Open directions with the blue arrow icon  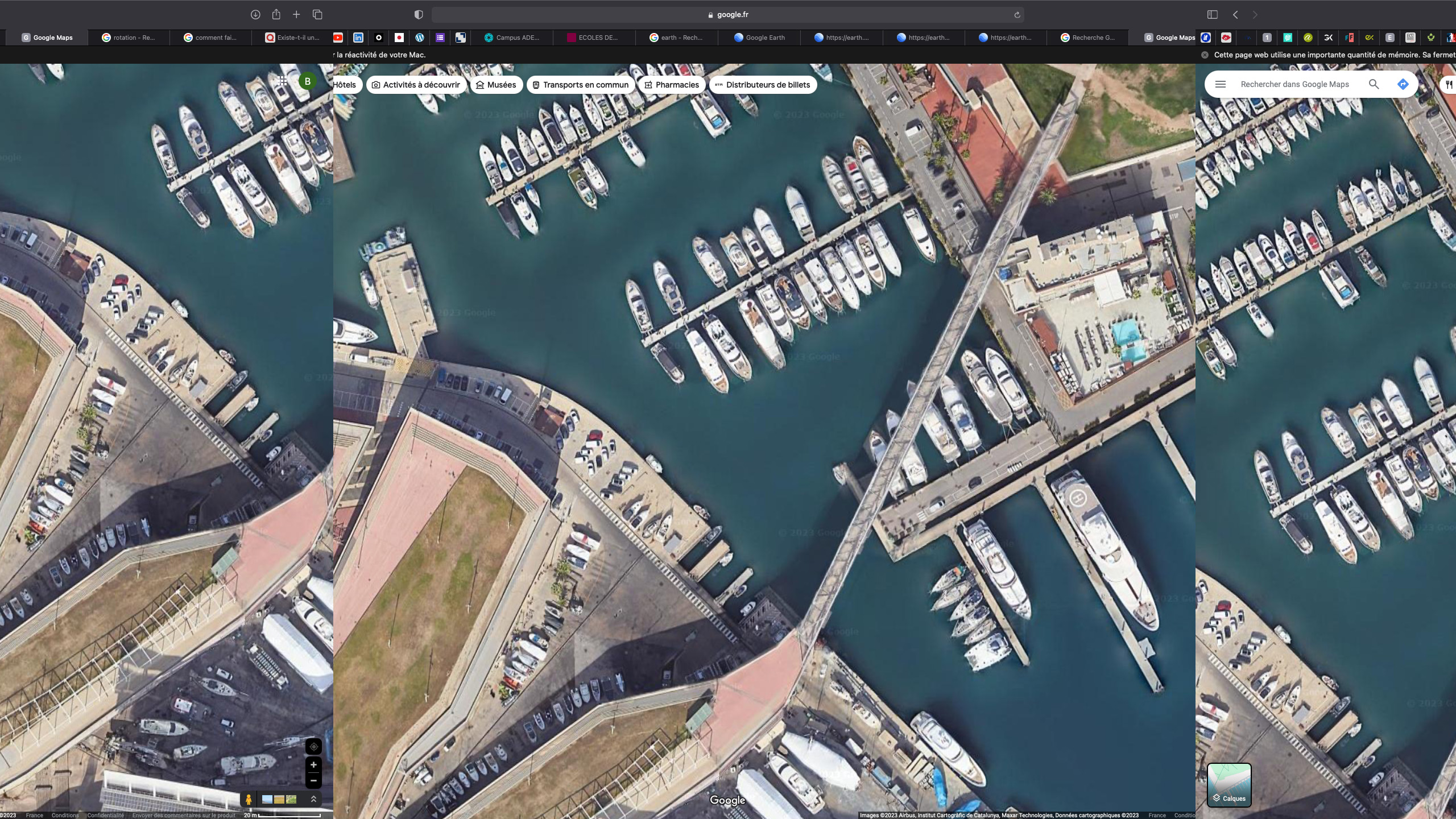point(1403,84)
